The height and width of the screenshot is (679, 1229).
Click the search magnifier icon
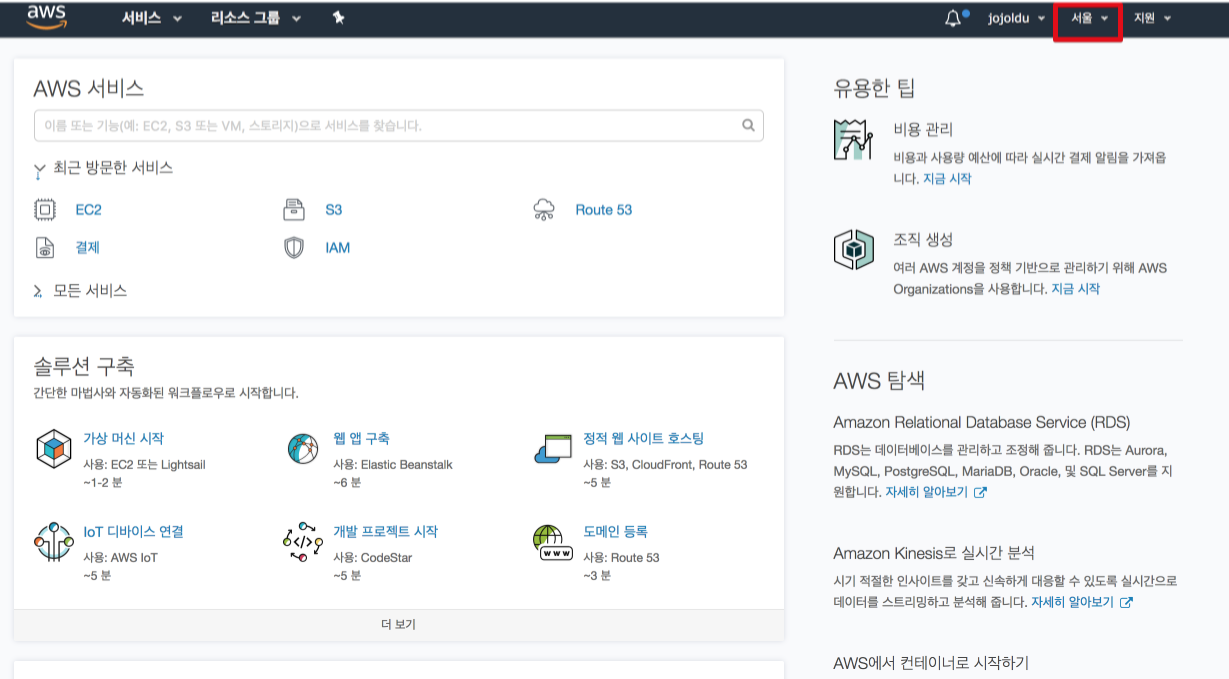click(x=748, y=126)
